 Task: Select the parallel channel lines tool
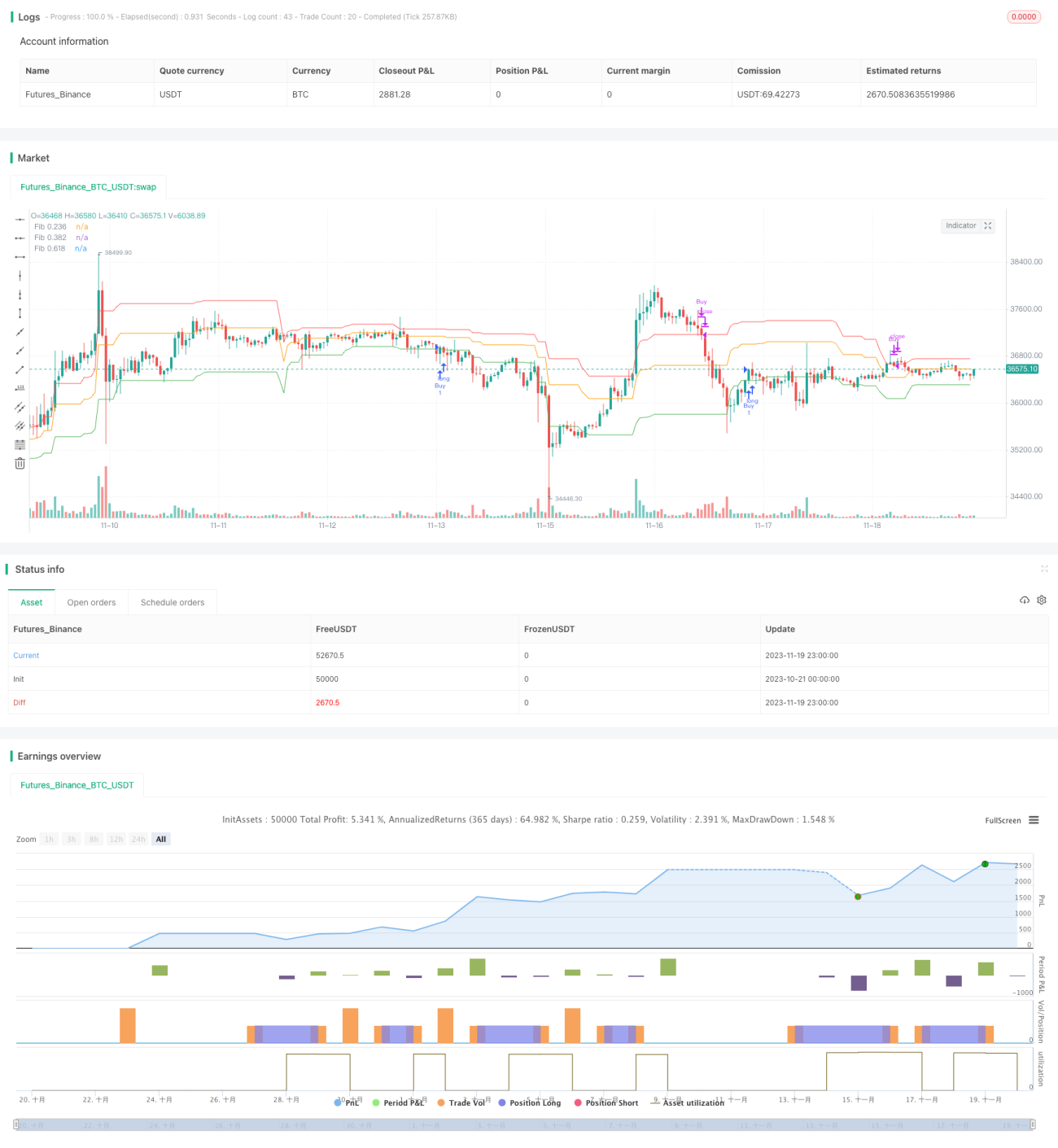pyautogui.click(x=20, y=407)
